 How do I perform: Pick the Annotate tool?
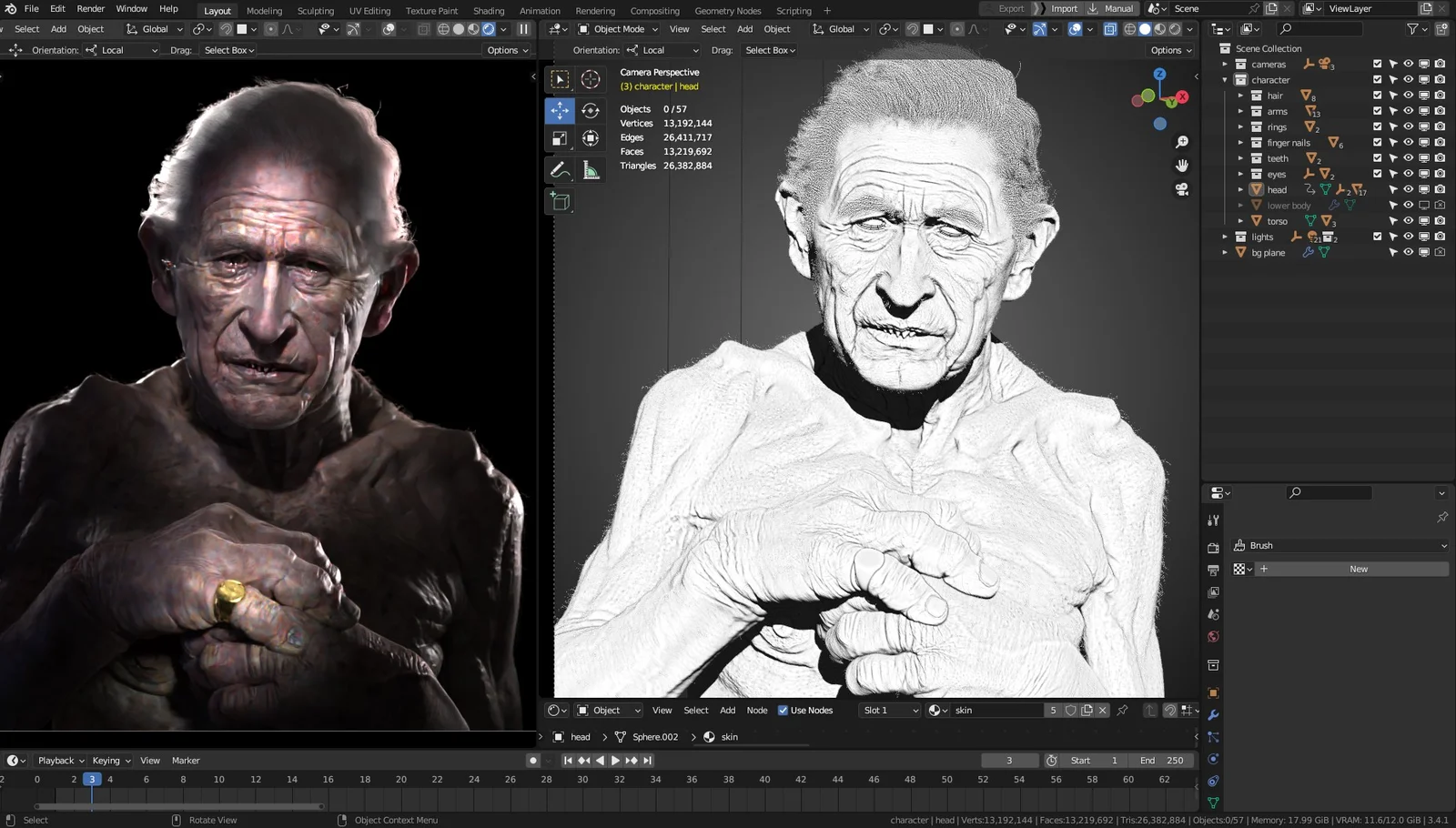pyautogui.click(x=560, y=169)
